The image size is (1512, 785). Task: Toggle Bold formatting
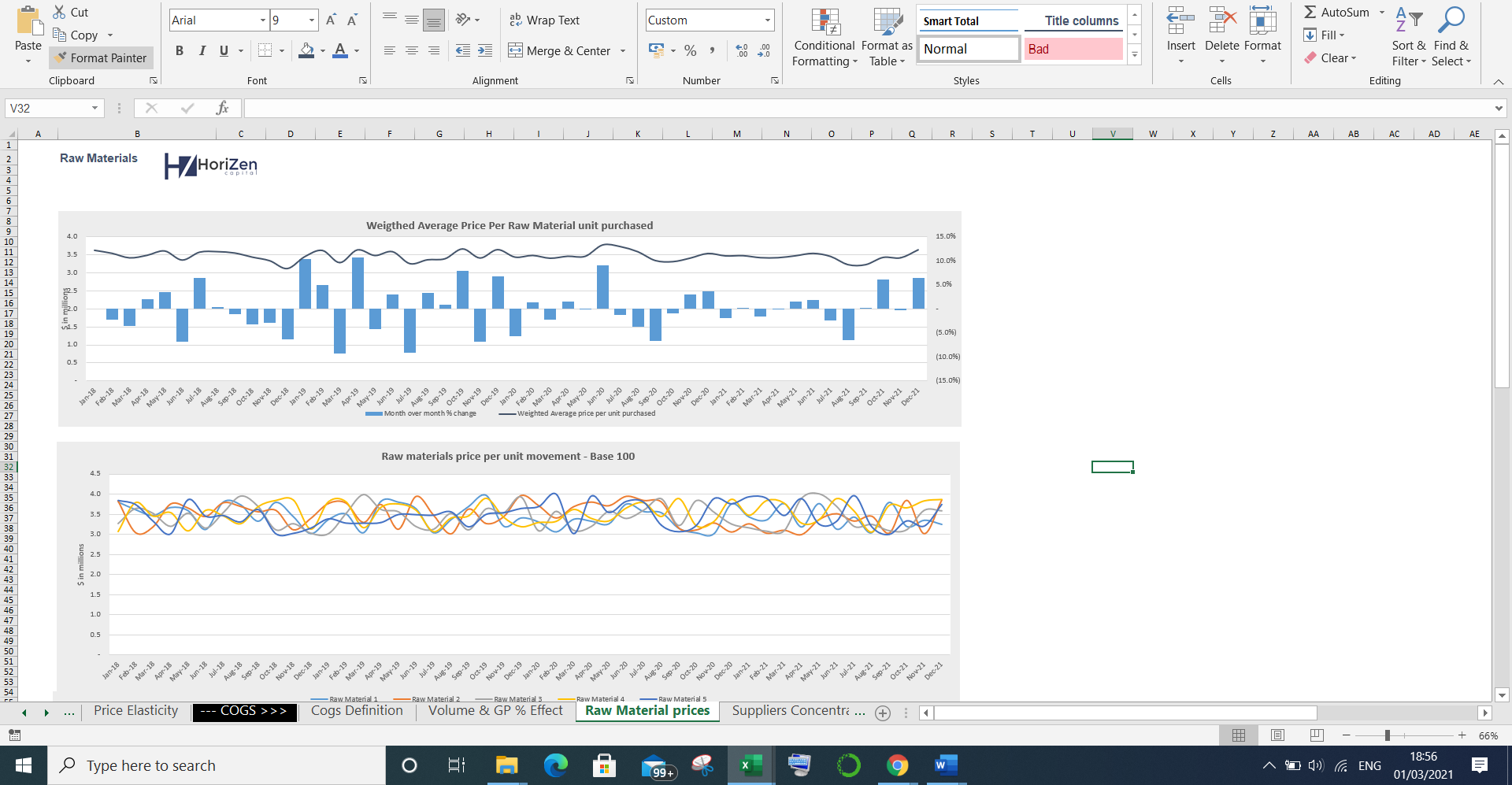[180, 50]
